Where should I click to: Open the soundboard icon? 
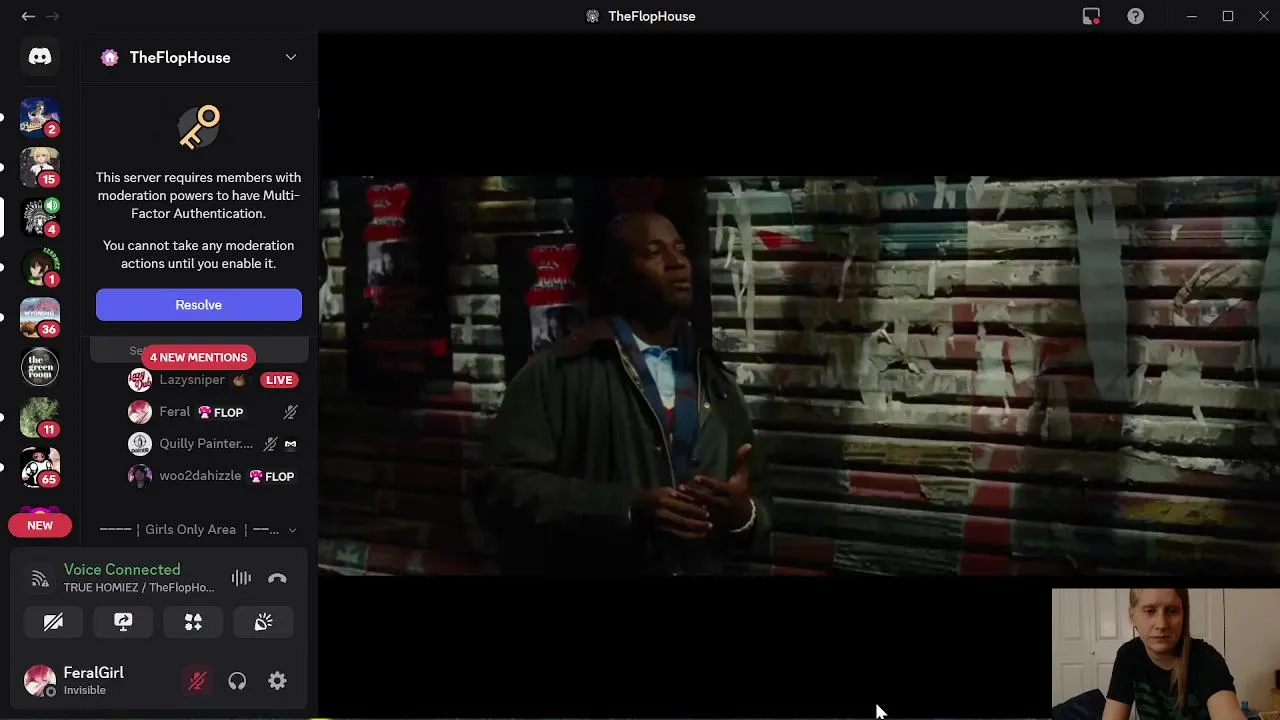(263, 622)
